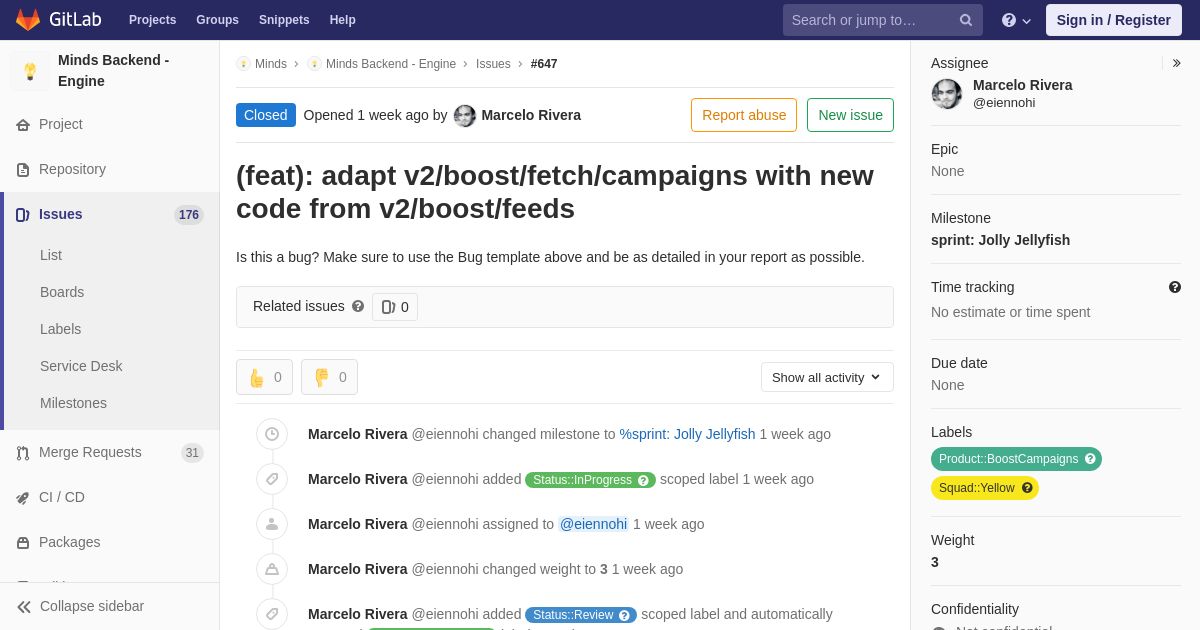This screenshot has height=630, width=1200.
Task: Open the Show all activity dropdown
Action: pyautogui.click(x=827, y=377)
